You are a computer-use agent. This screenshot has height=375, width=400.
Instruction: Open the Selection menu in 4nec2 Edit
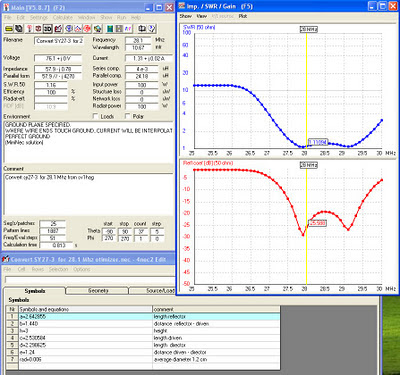pos(58,269)
